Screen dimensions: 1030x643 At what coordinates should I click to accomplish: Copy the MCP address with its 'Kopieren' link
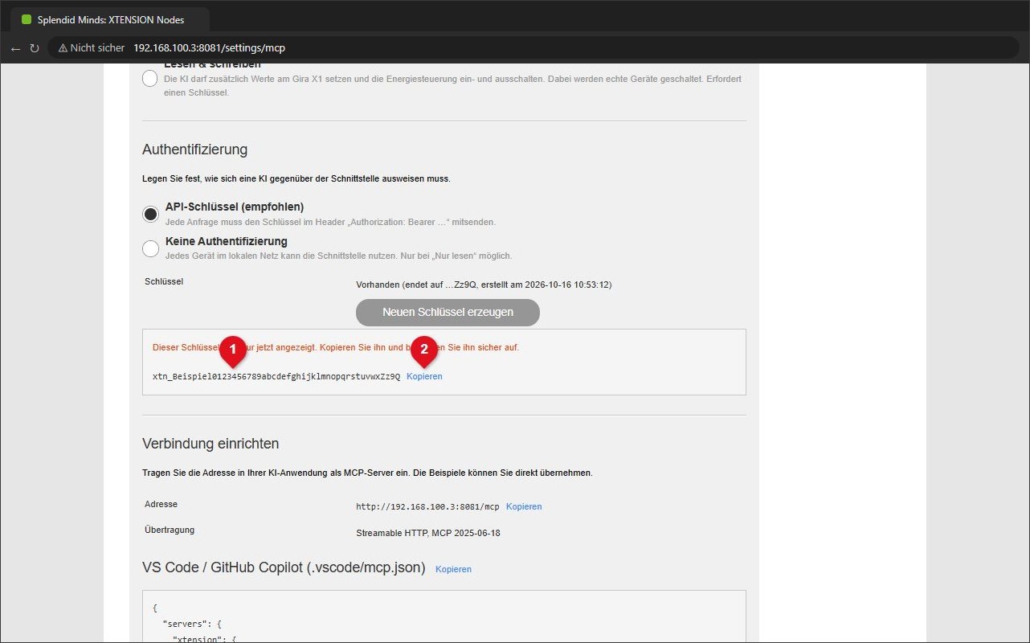pyautogui.click(x=524, y=506)
